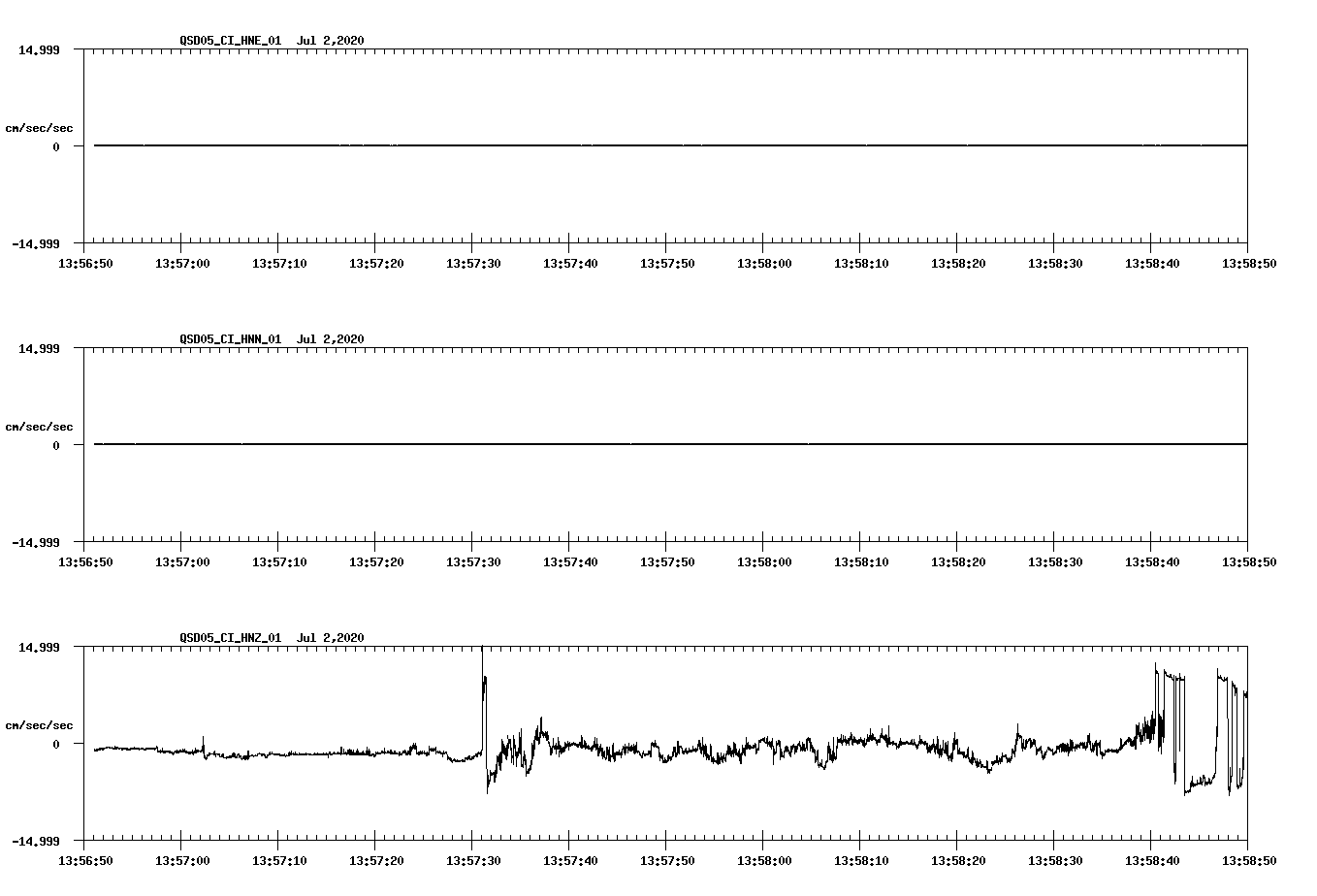The height and width of the screenshot is (896, 1317).
Task: Click the flat HNN trace line
Action: [x=670, y=444]
